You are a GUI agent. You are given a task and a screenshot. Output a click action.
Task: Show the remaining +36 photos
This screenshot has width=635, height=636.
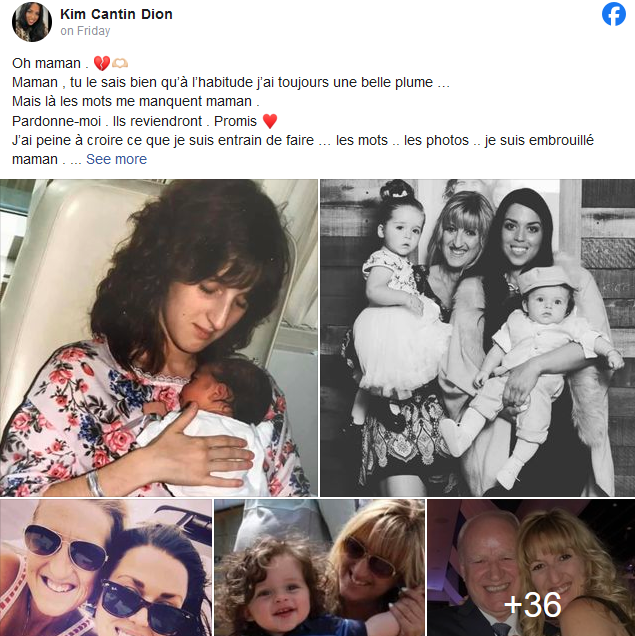(531, 568)
